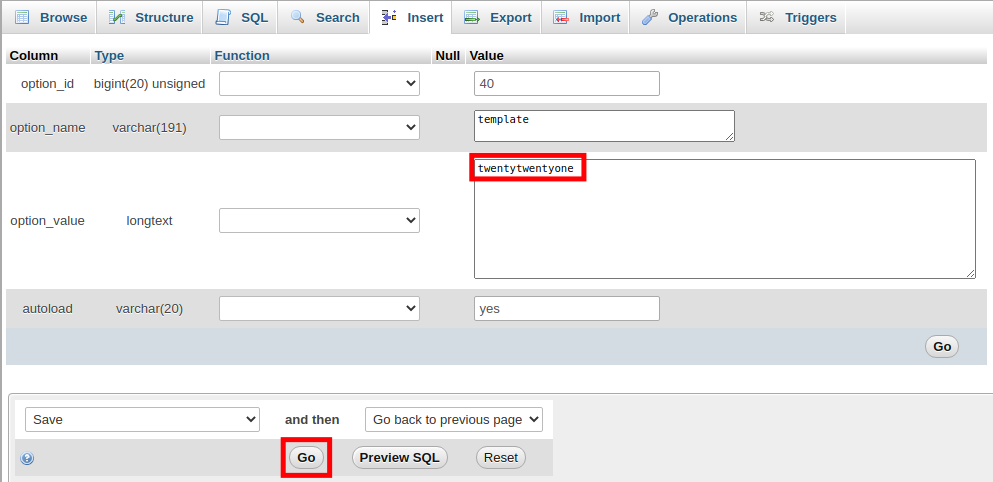Click the 'varchar(20)' type text
This screenshot has height=482, width=993.
click(x=149, y=309)
